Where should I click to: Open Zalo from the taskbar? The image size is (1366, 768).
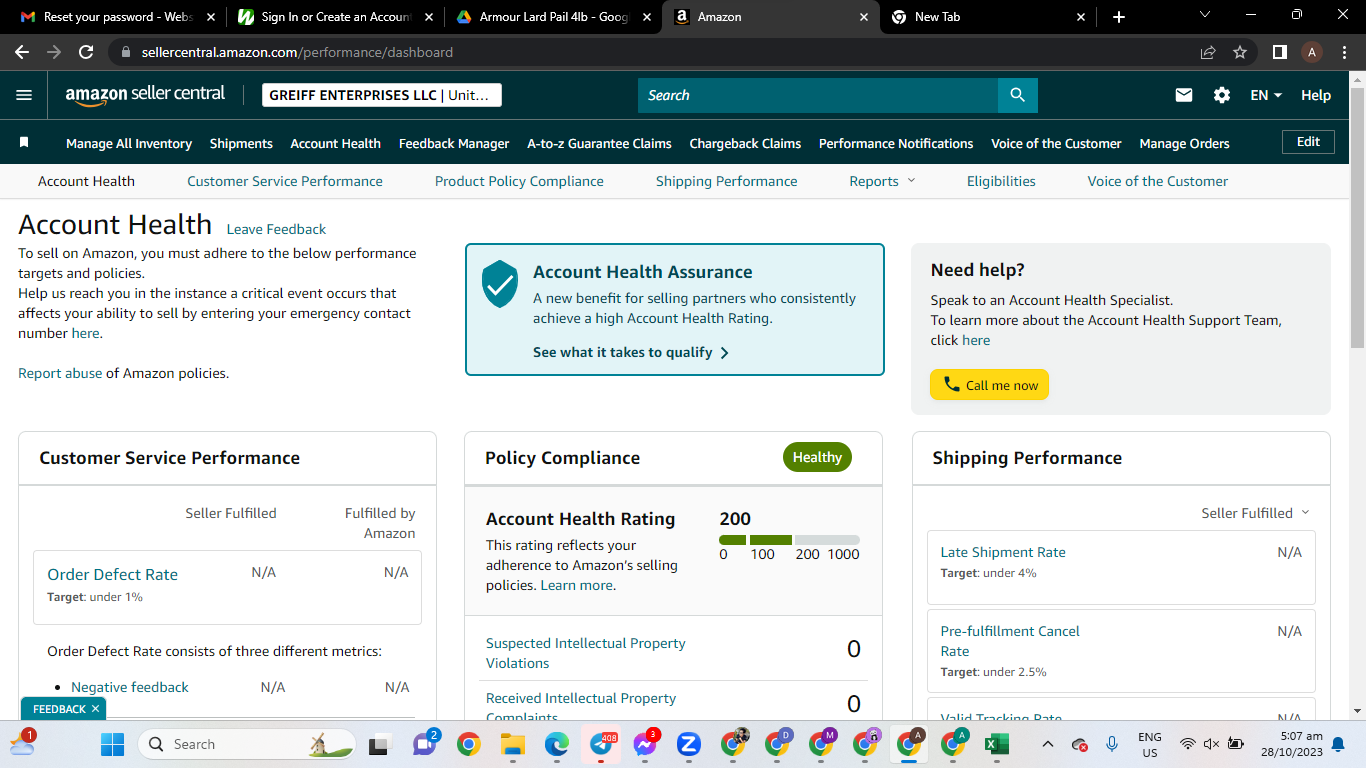tap(688, 744)
